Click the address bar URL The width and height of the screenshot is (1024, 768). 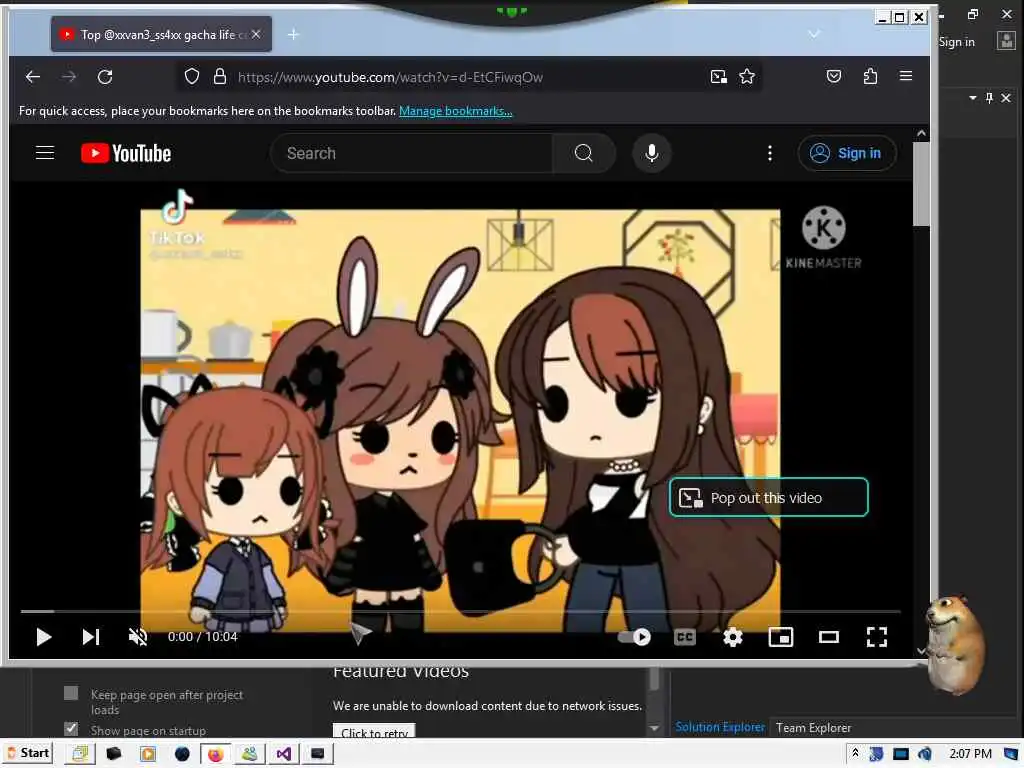pyautogui.click(x=391, y=77)
